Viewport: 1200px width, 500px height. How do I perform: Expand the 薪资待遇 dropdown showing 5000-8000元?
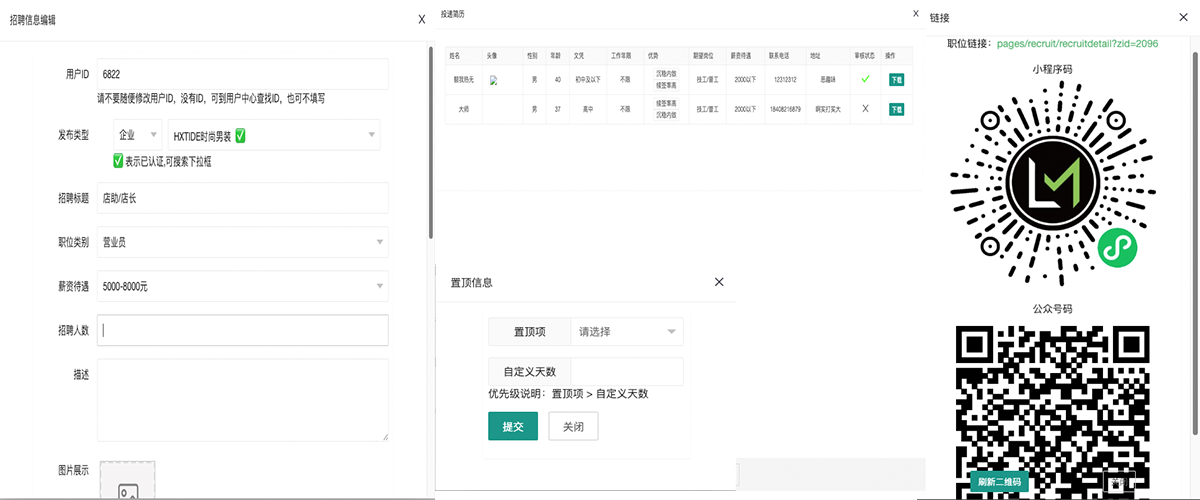tap(242, 286)
